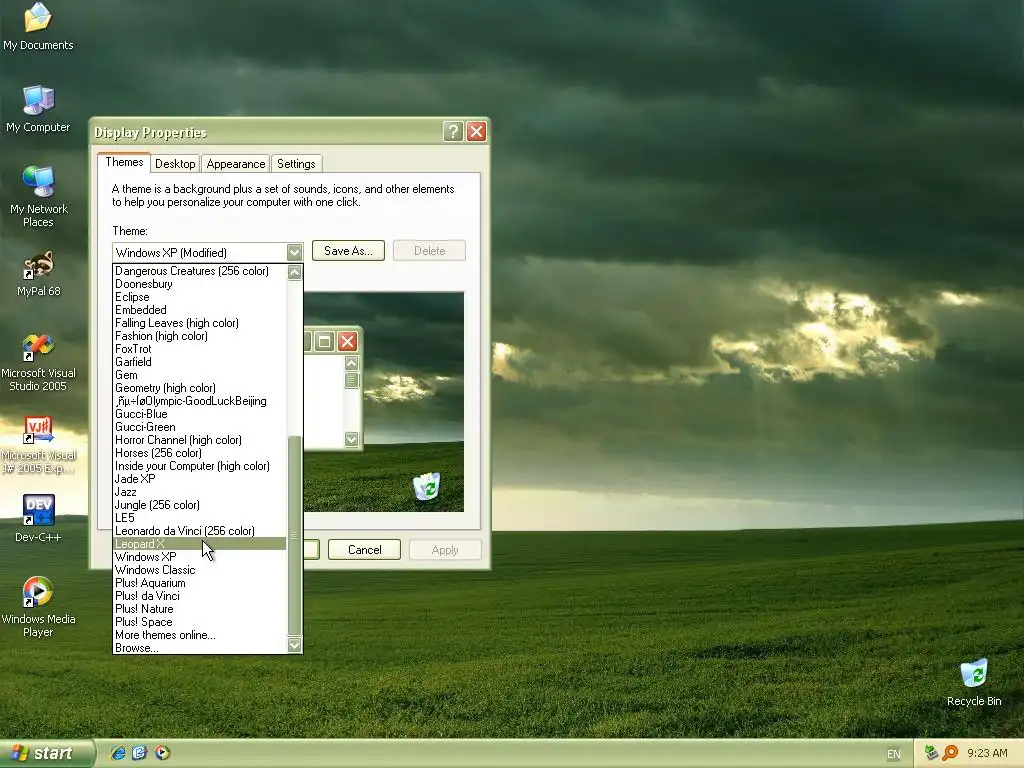This screenshot has height=768, width=1024.
Task: Select the Visual J# 2005 Express shortcut
Action: click(x=38, y=445)
